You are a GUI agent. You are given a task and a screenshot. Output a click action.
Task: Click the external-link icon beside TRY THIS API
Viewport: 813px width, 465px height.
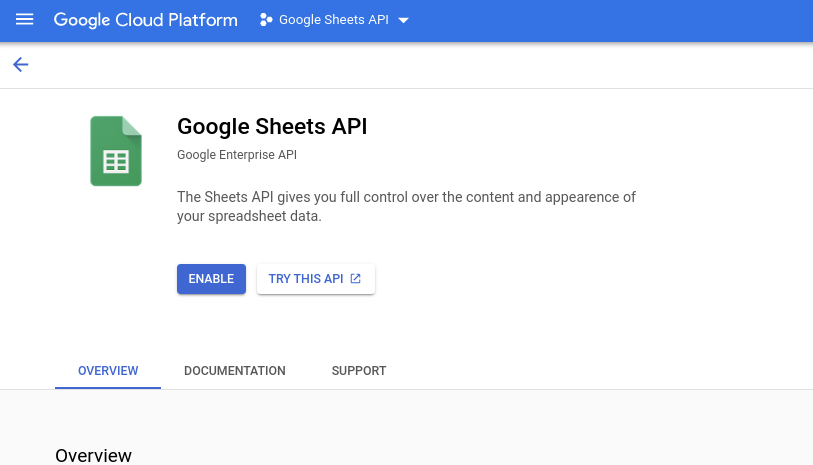(356, 279)
